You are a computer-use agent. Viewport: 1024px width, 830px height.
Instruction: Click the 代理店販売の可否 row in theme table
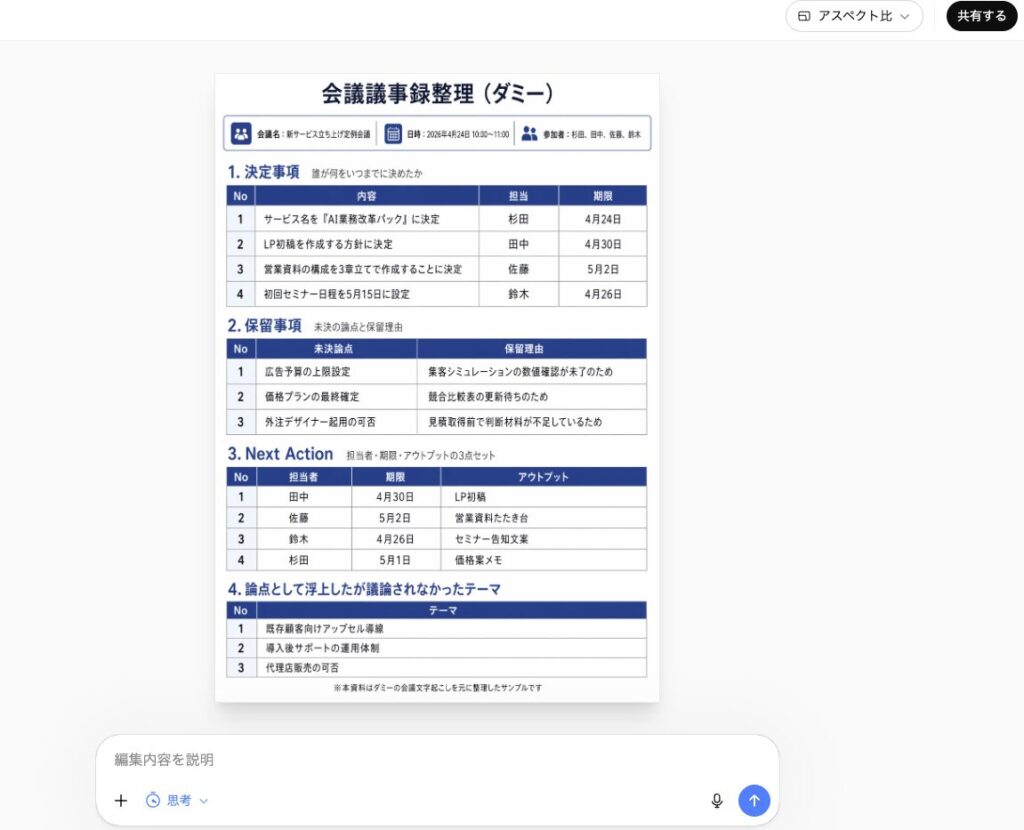tap(302, 667)
